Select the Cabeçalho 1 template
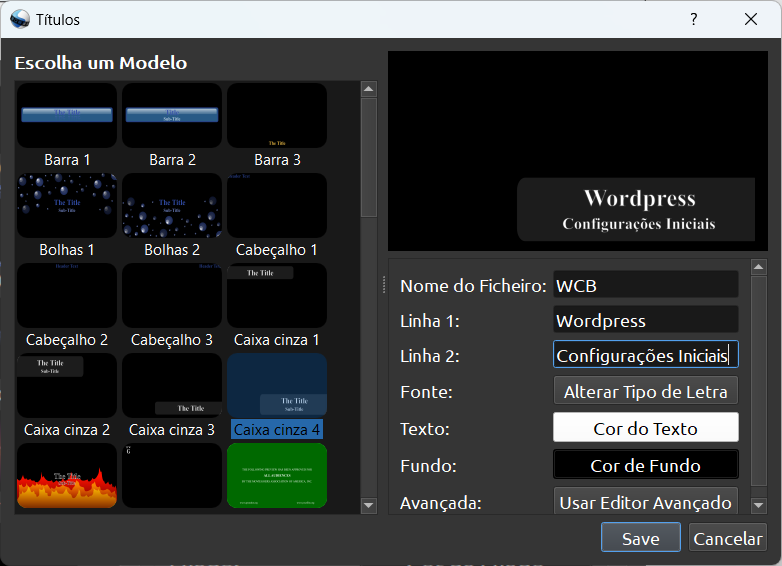Screen dimensions: 782x566 (277, 206)
